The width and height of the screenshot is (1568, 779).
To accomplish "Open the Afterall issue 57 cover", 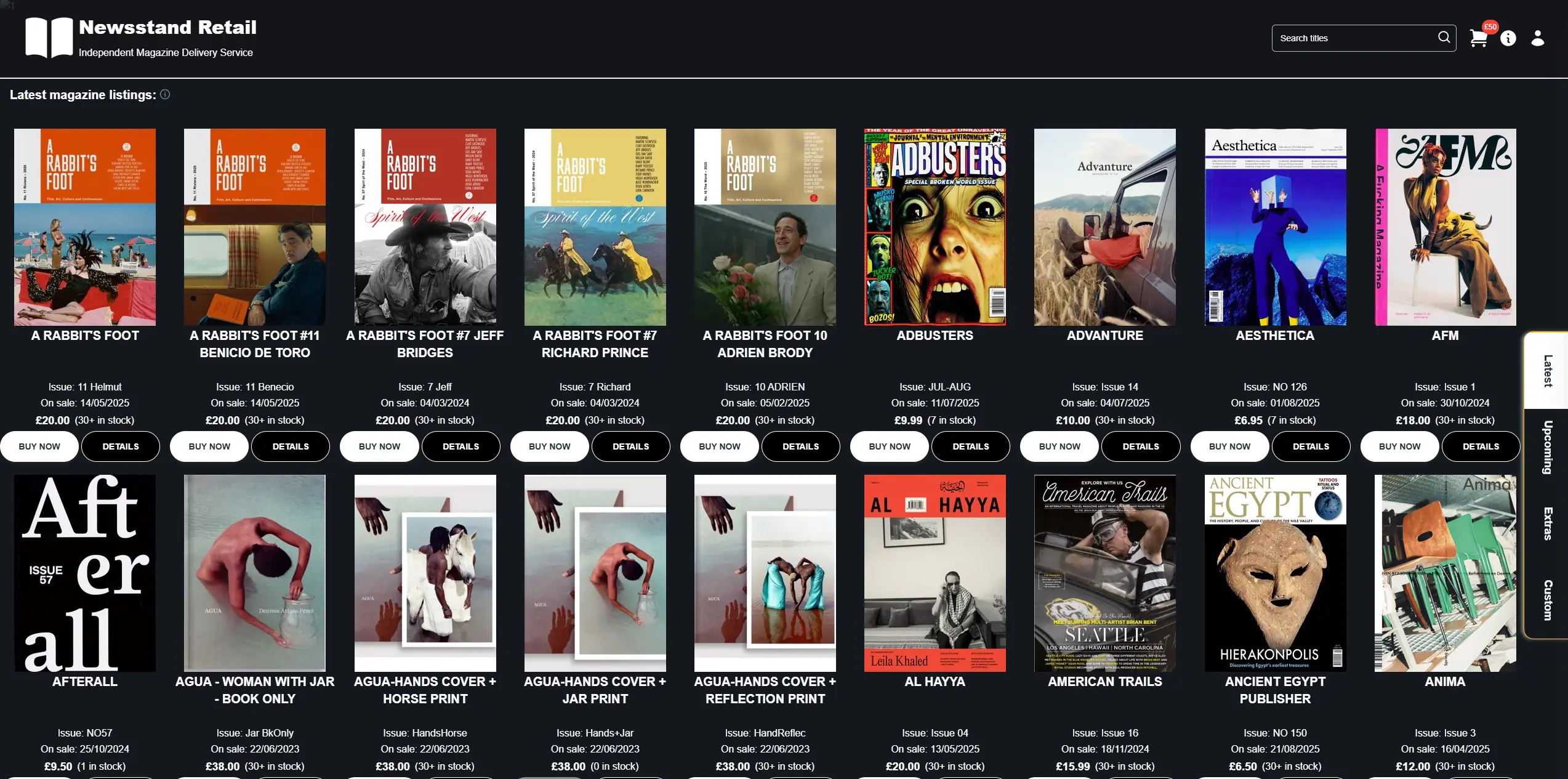I will coord(85,573).
